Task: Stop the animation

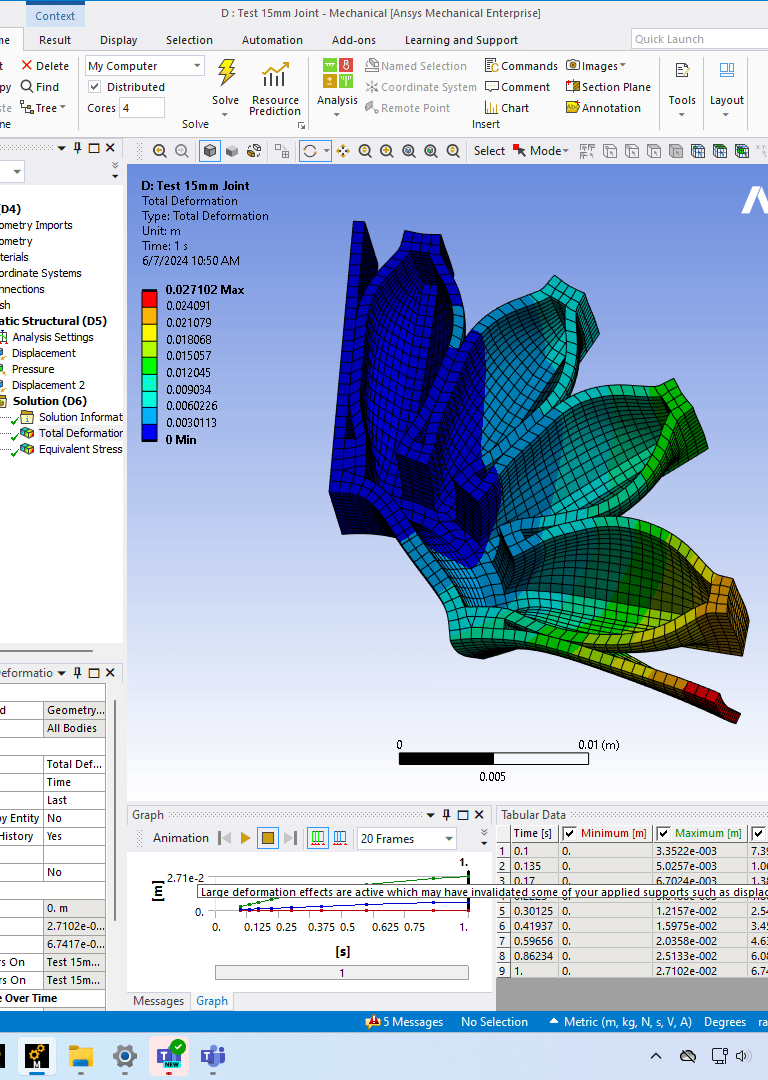Action: (x=268, y=838)
